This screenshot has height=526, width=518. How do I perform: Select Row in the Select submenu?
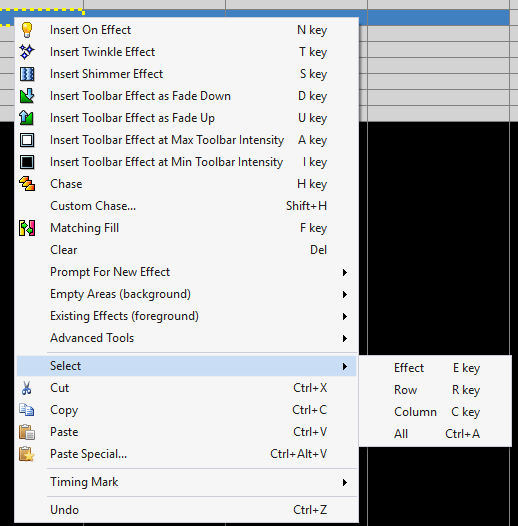435,390
